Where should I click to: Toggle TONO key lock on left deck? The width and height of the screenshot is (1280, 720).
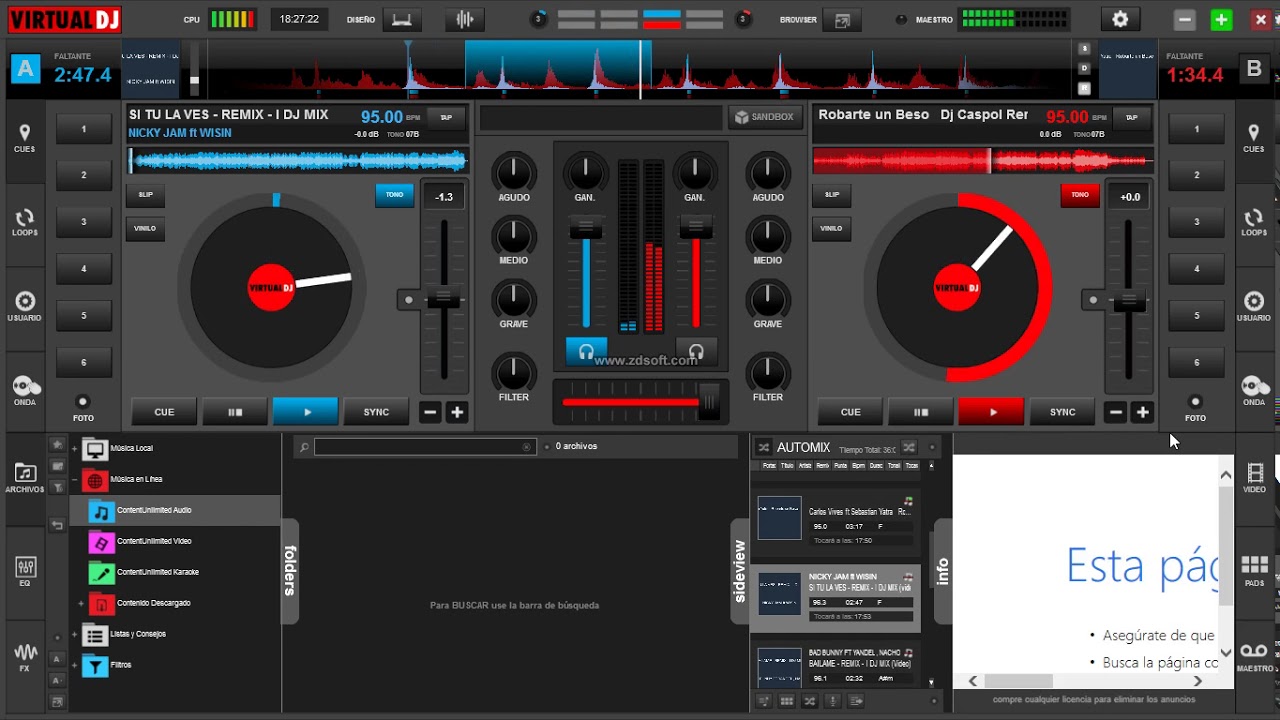(394, 195)
